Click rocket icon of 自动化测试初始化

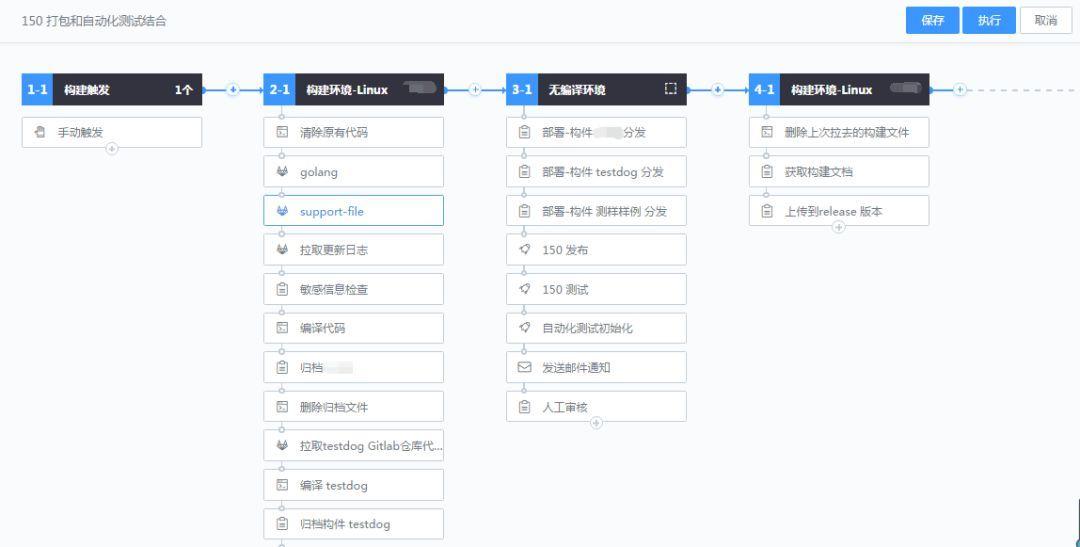[x=524, y=328]
